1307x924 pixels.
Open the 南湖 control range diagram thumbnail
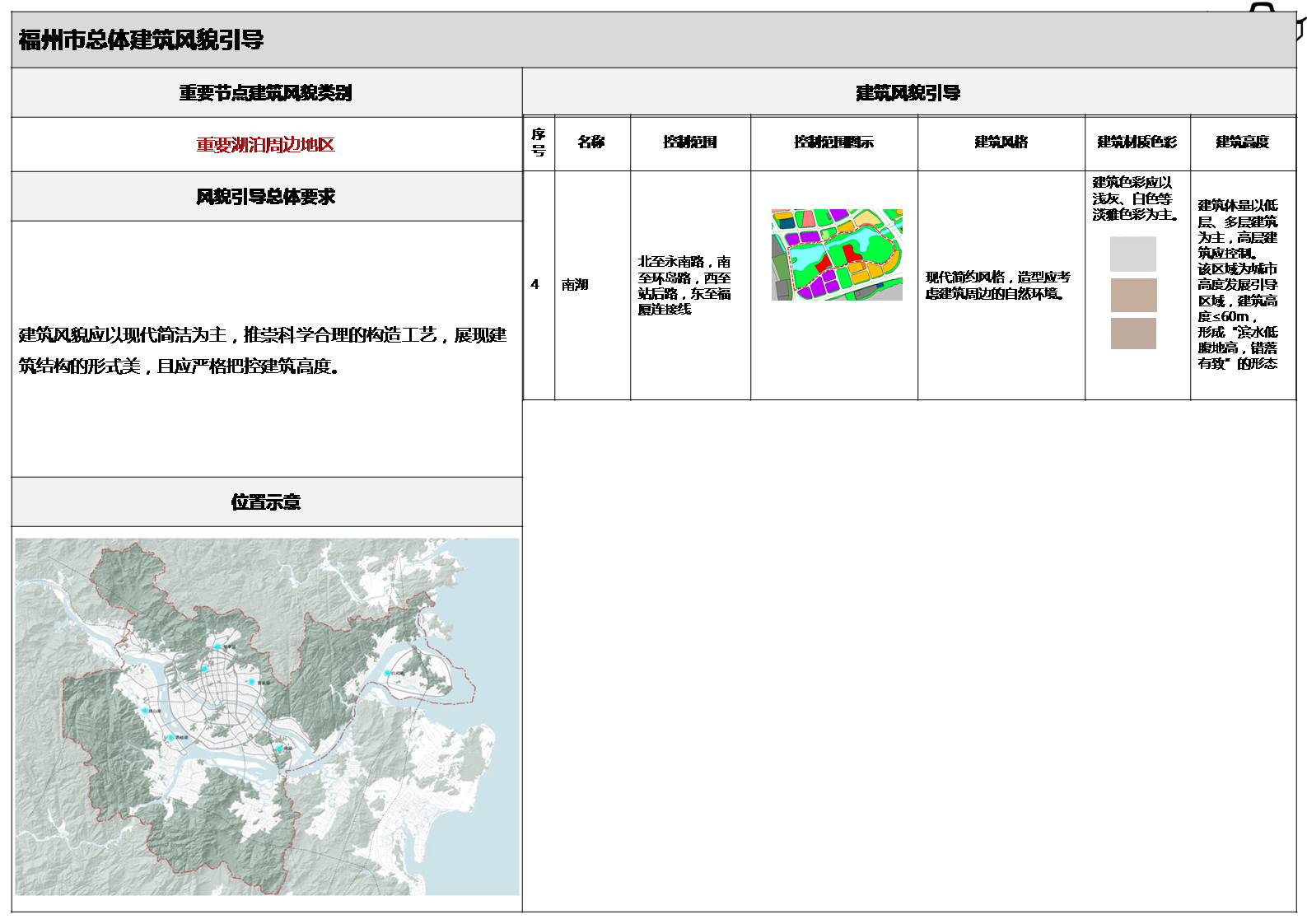click(x=836, y=254)
